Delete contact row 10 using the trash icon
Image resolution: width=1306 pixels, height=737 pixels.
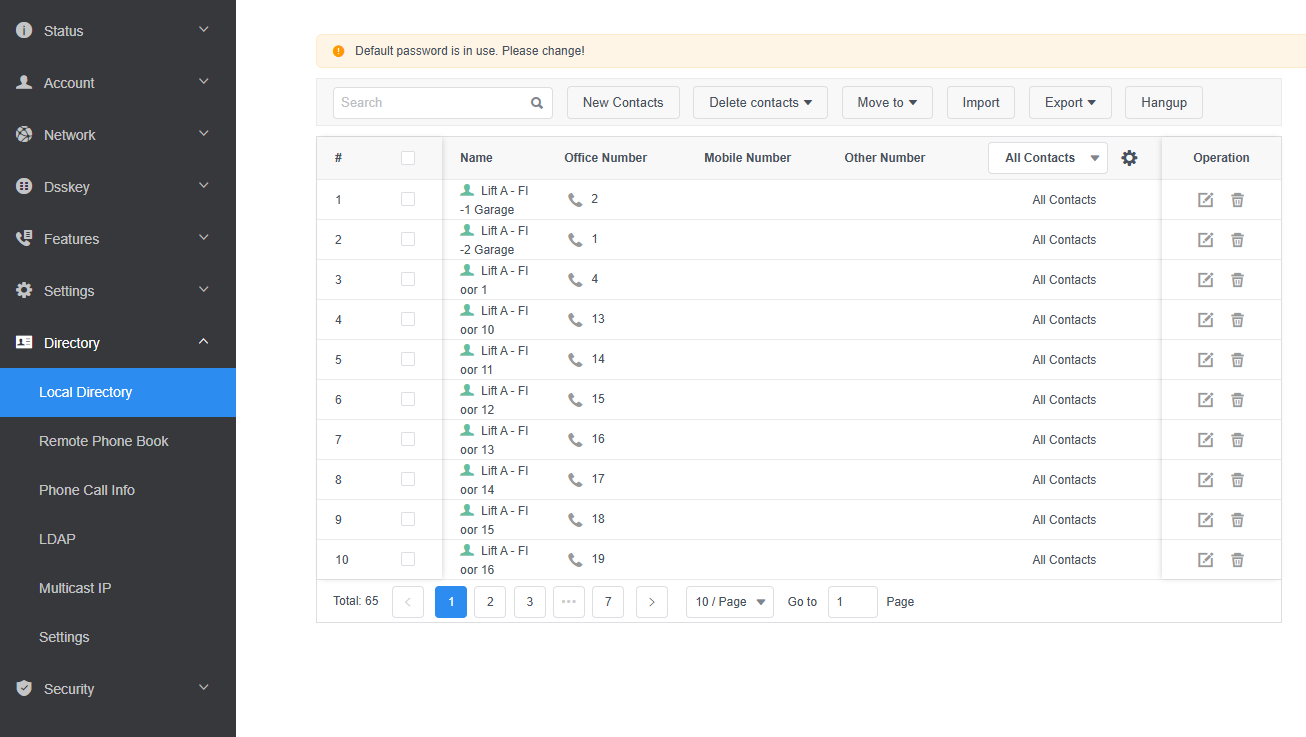(x=1237, y=560)
